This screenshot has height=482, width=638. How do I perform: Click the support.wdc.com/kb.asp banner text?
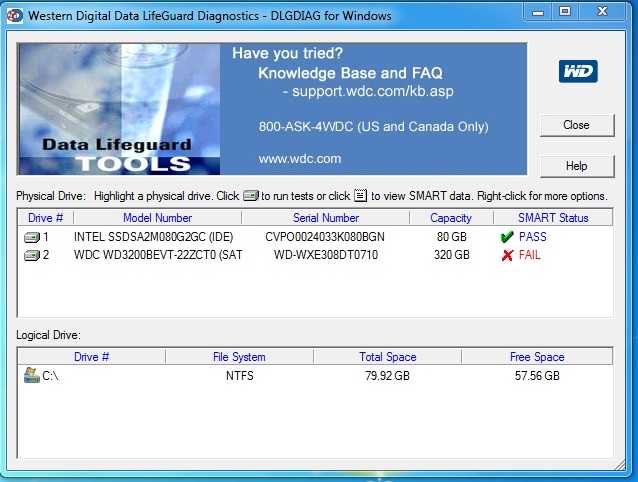[x=373, y=92]
